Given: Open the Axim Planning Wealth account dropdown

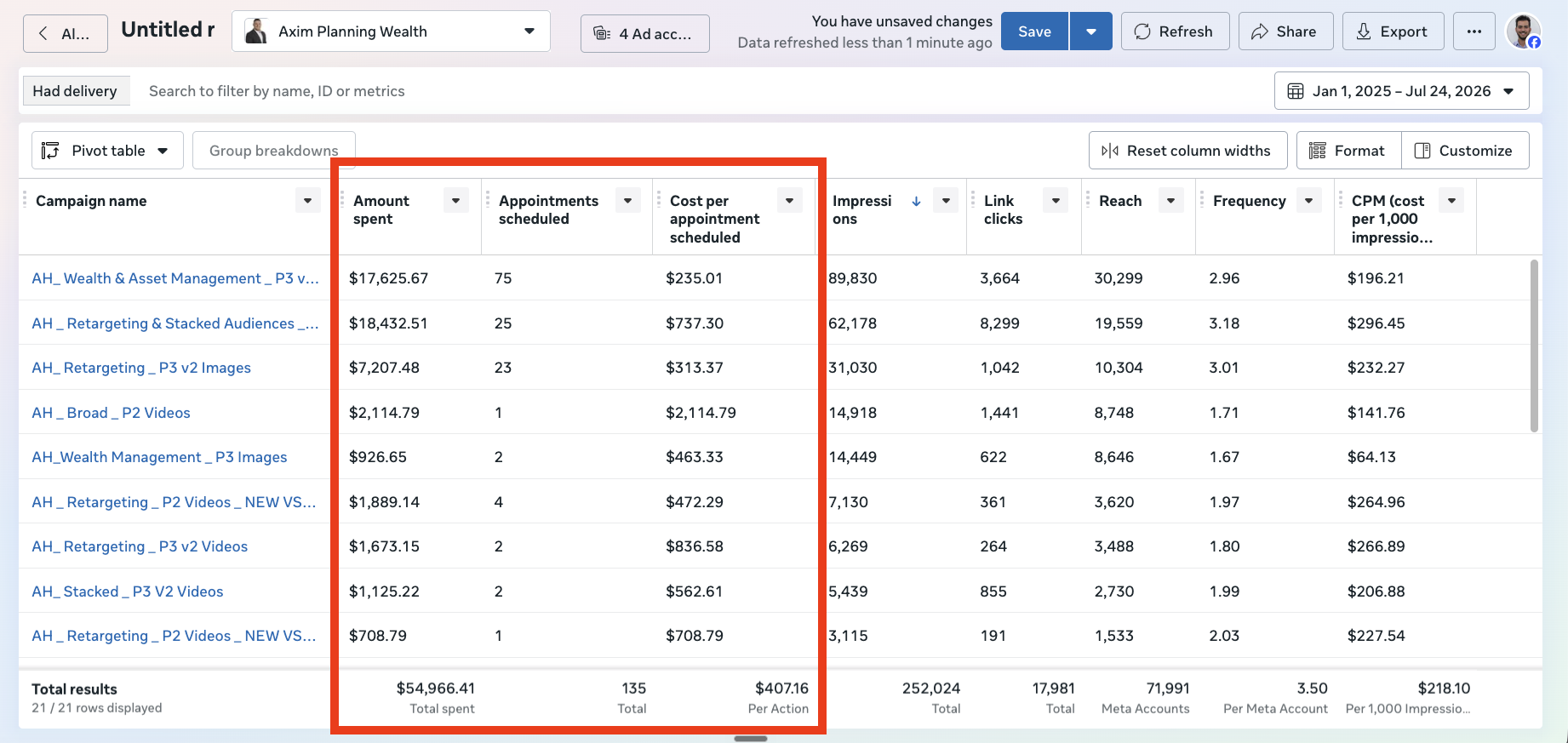Looking at the screenshot, I should pyautogui.click(x=391, y=31).
